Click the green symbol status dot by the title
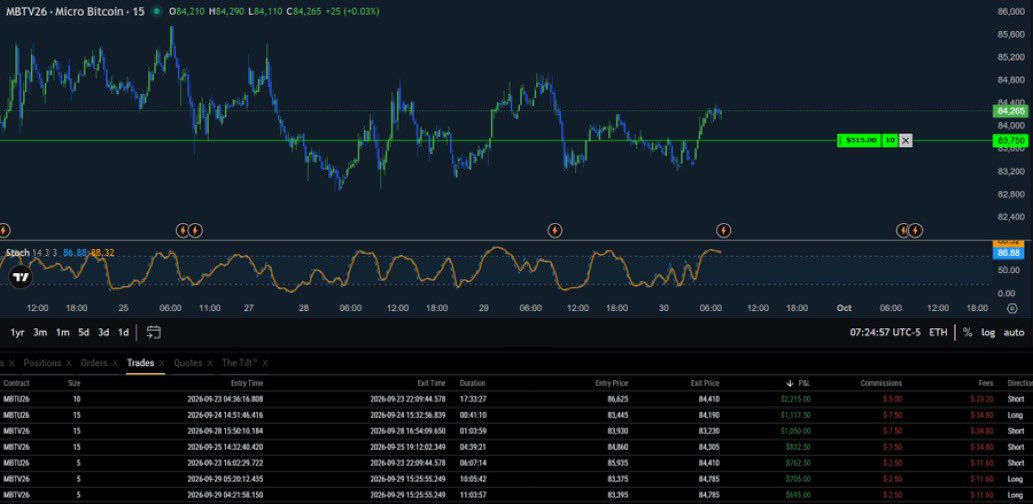 [156, 11]
